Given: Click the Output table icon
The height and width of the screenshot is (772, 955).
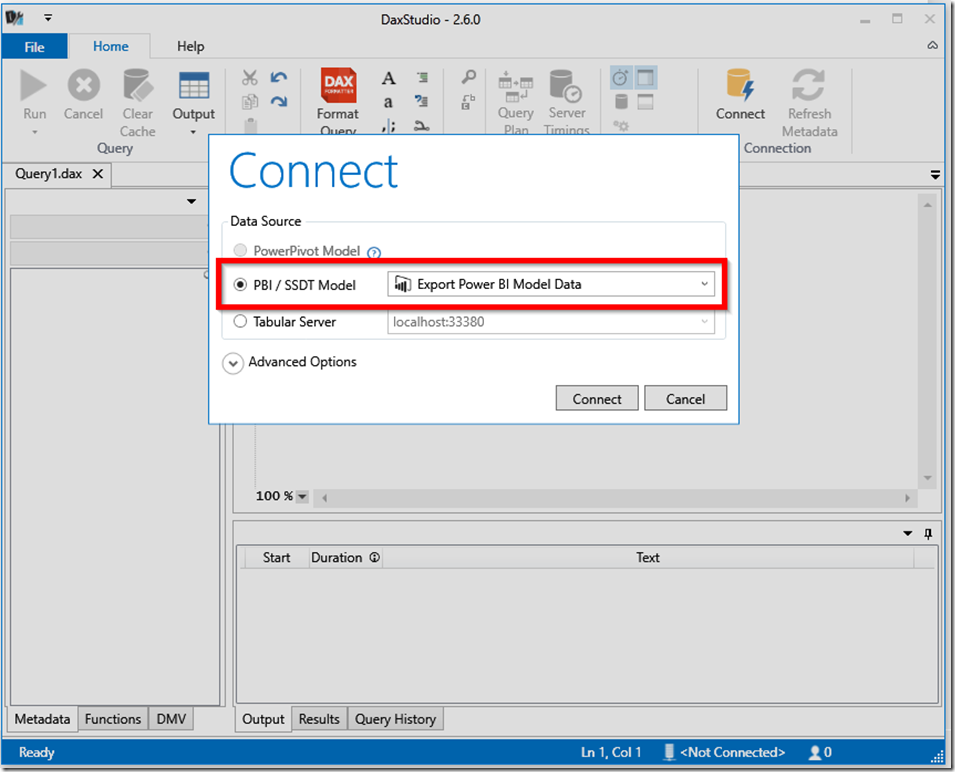Looking at the screenshot, I should [x=194, y=85].
